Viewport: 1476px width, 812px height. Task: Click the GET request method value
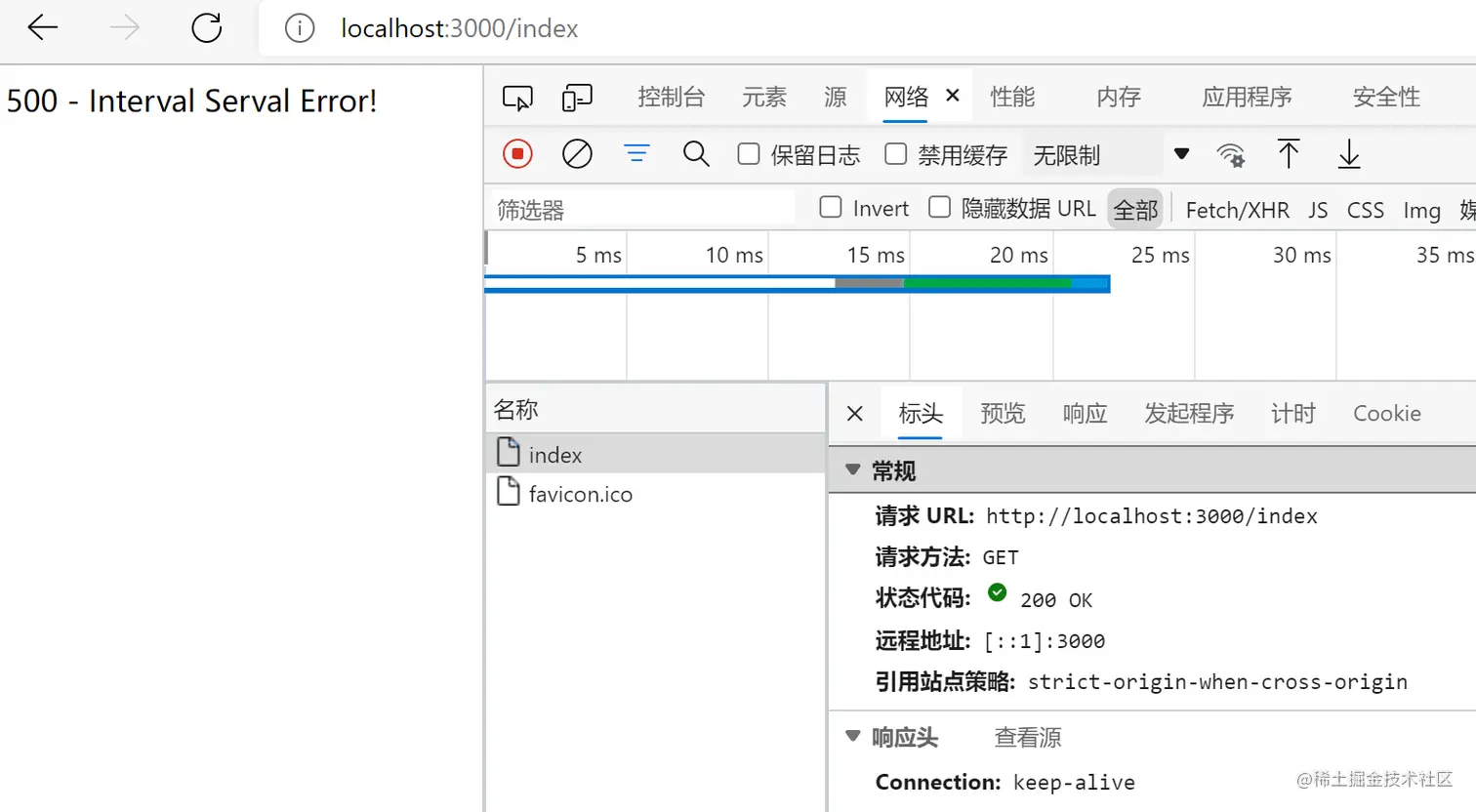click(x=1000, y=557)
